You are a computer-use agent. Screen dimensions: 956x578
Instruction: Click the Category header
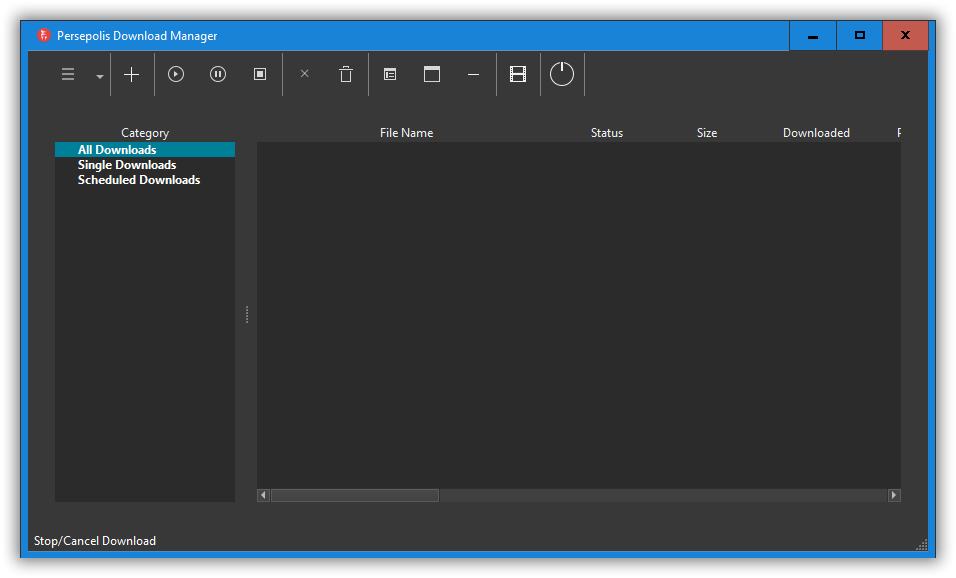(x=144, y=132)
